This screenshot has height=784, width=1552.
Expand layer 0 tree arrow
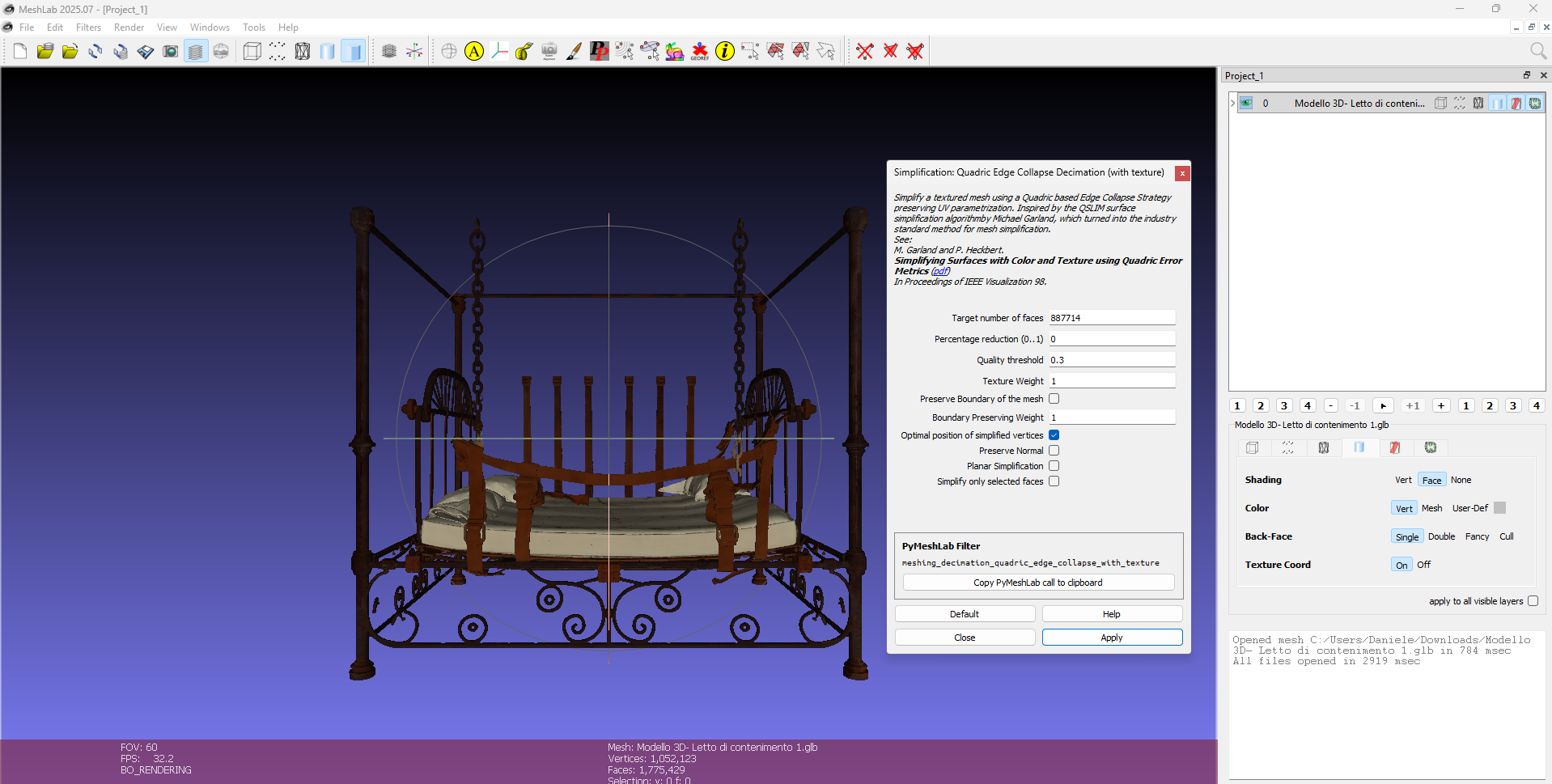1232,103
